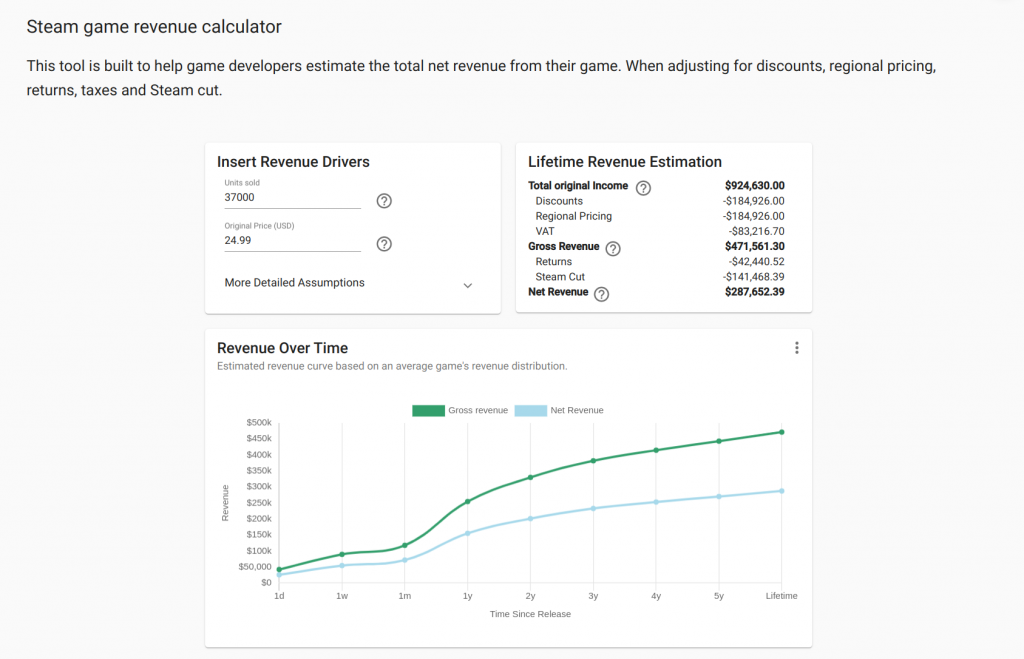The width and height of the screenshot is (1024, 659).
Task: Click the net revenue data point at 1y
Action: pos(468,534)
